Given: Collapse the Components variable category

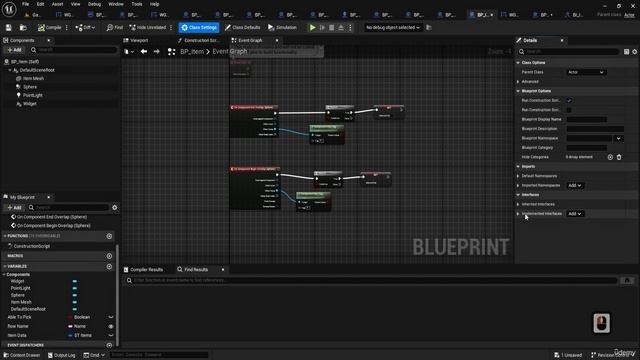Looking at the screenshot, I should [4, 275].
